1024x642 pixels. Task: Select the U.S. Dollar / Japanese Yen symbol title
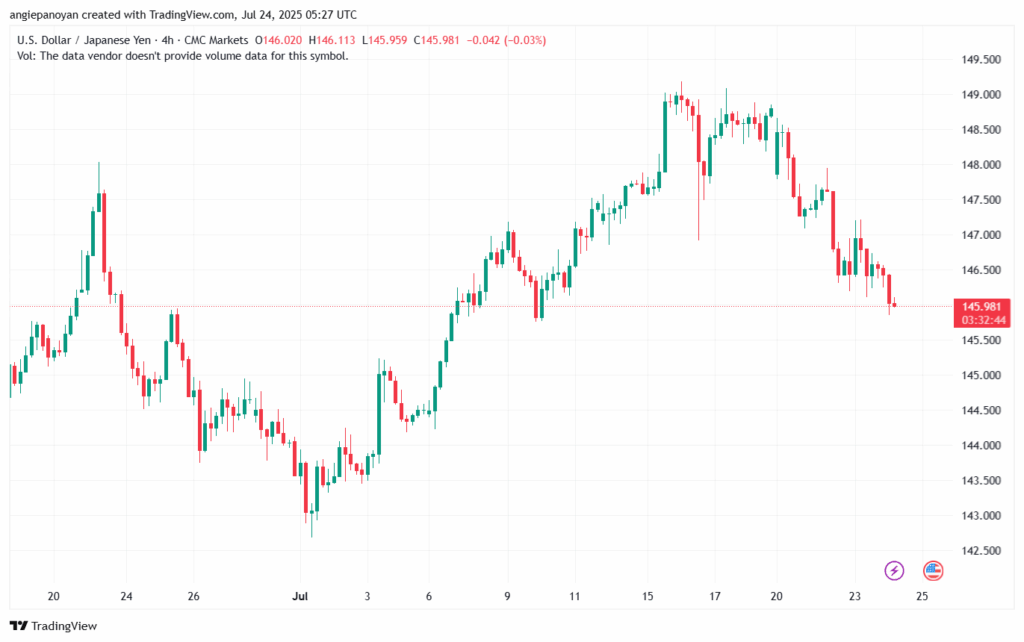click(84, 40)
